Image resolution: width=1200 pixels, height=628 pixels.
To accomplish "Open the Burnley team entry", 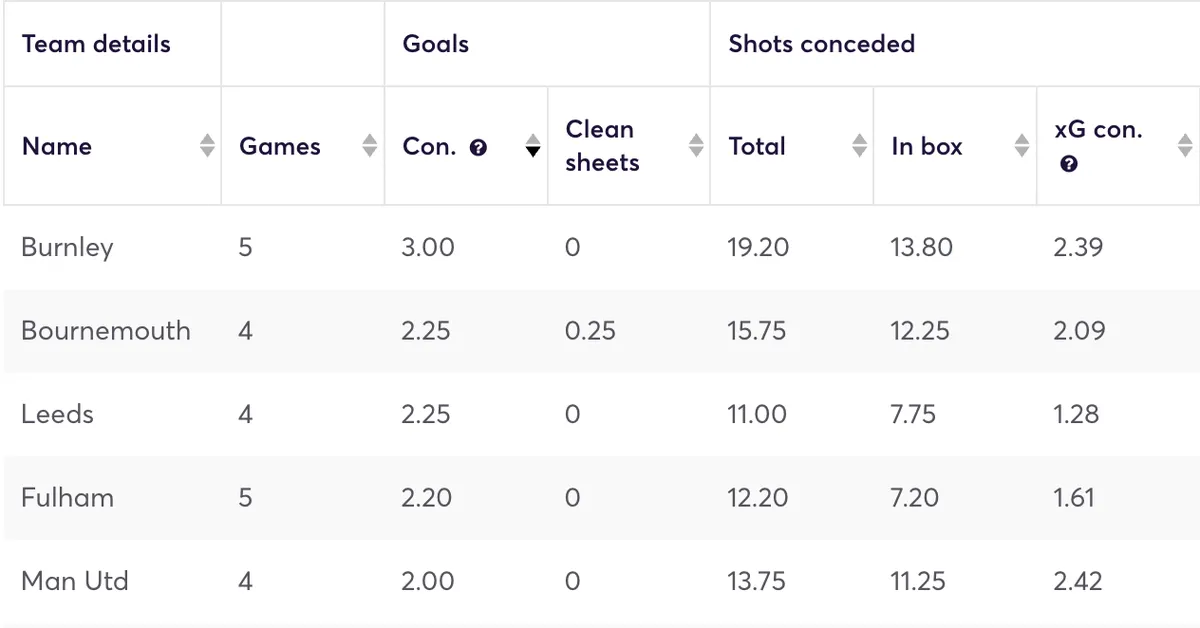I will coord(66,248).
